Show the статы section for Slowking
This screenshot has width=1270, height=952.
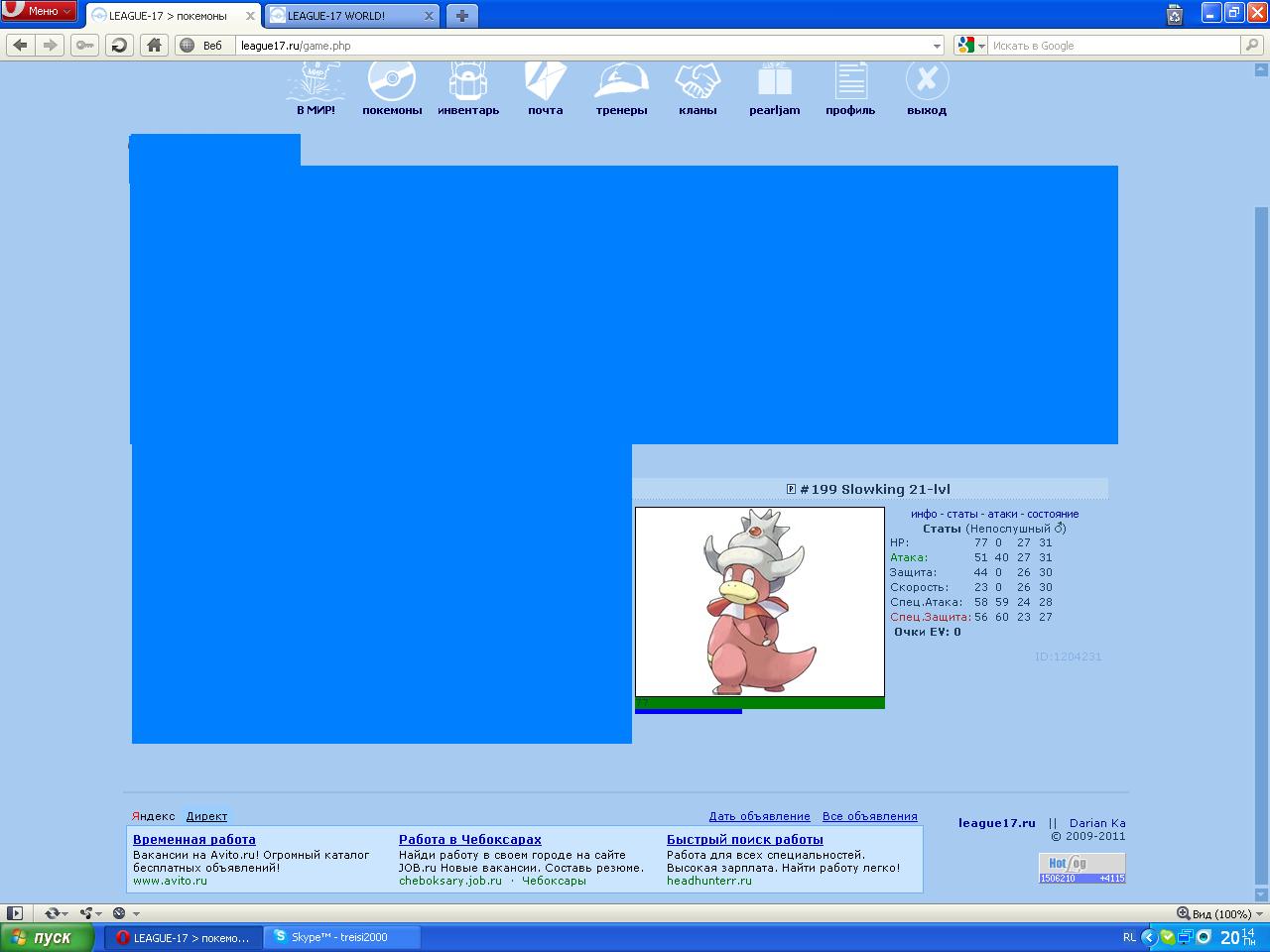click(x=962, y=514)
